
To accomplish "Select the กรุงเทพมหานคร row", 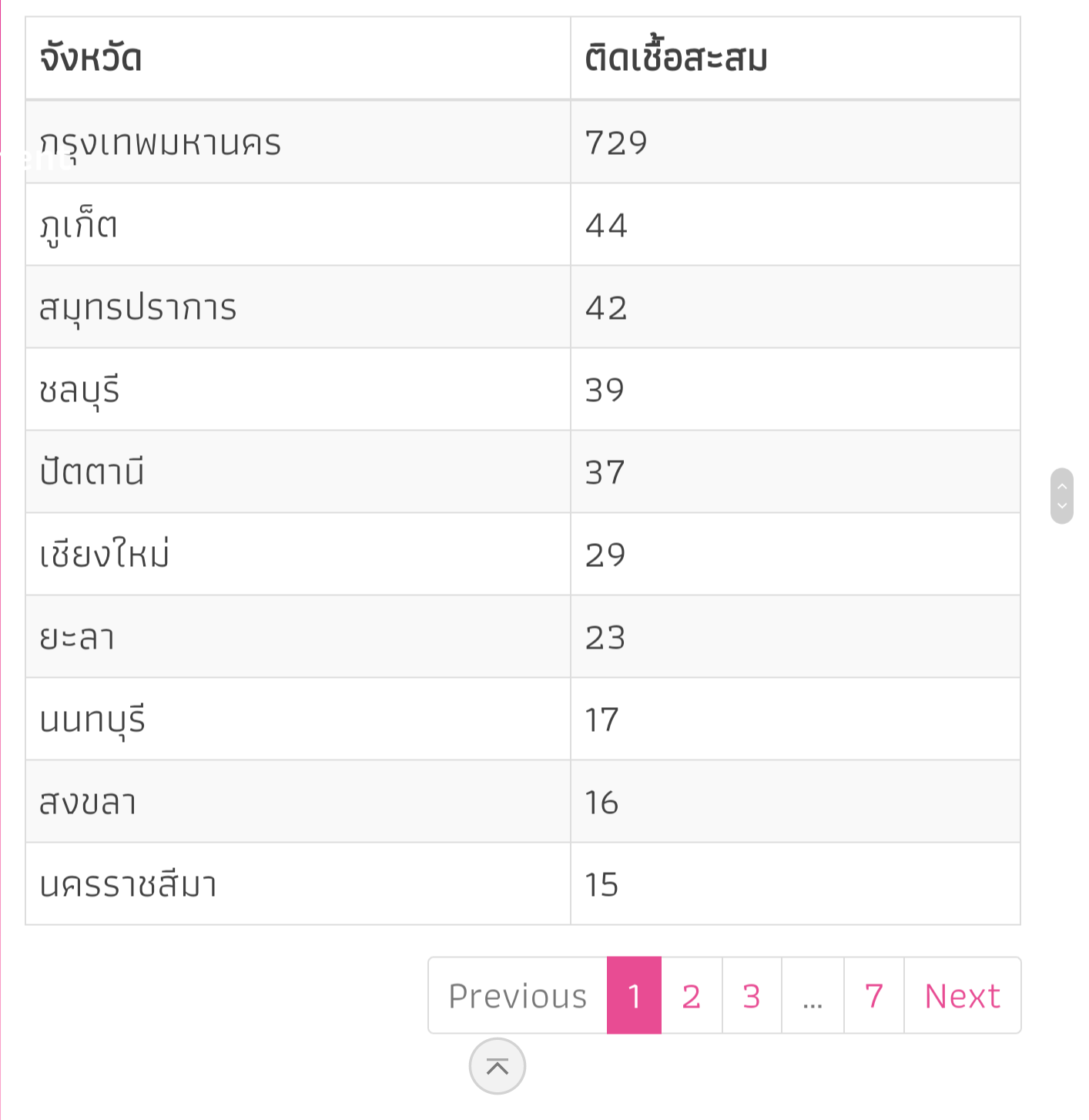I will point(160,143).
